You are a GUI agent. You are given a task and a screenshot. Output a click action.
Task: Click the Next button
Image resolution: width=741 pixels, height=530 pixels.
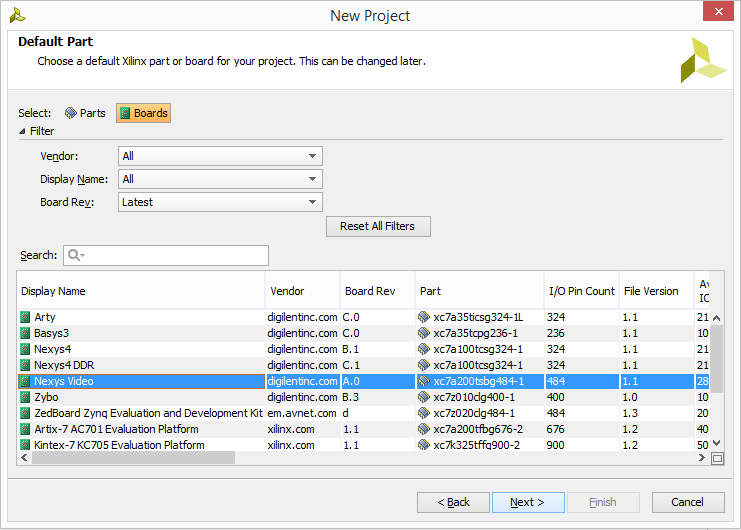coord(528,502)
